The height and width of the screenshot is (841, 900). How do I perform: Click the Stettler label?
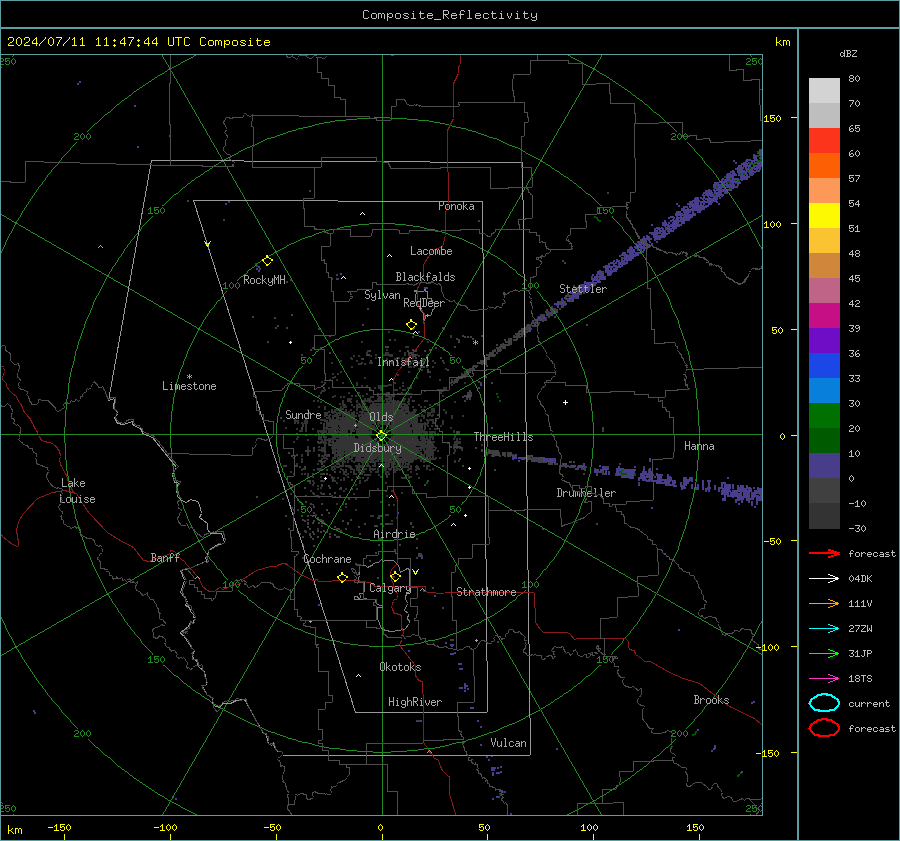click(x=583, y=289)
